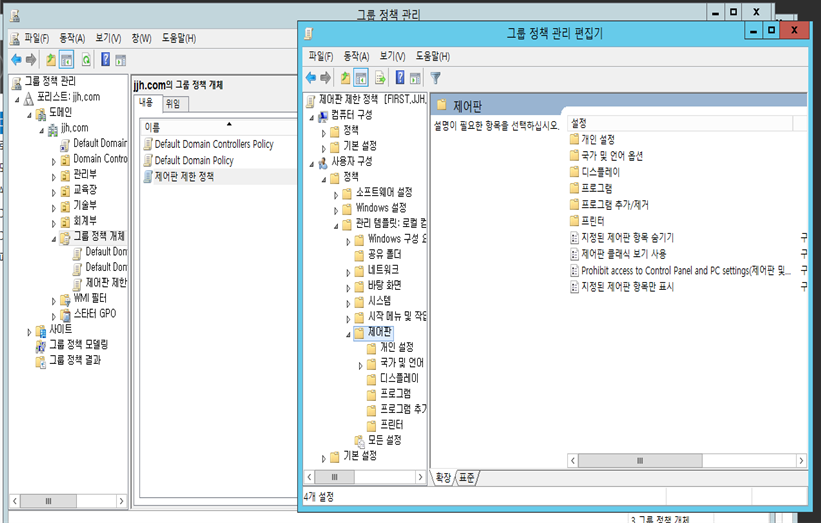Open 도움말(H) menu in Group Policy Editor

[432, 56]
